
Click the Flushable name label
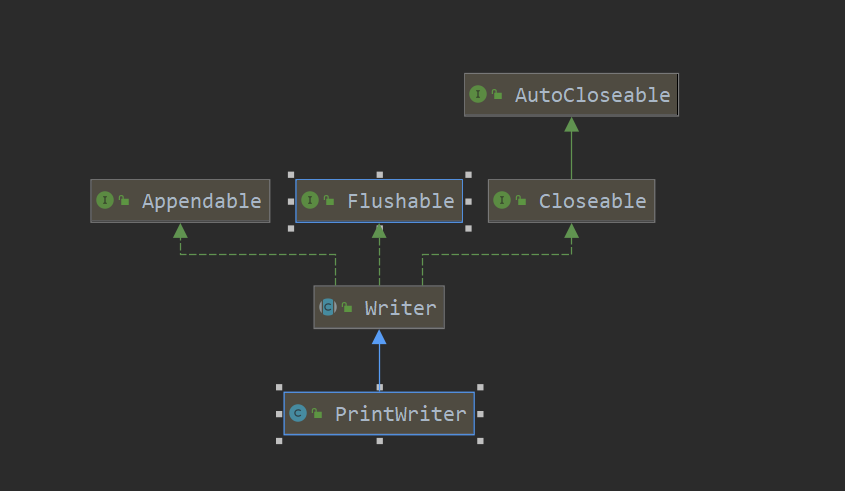point(400,201)
